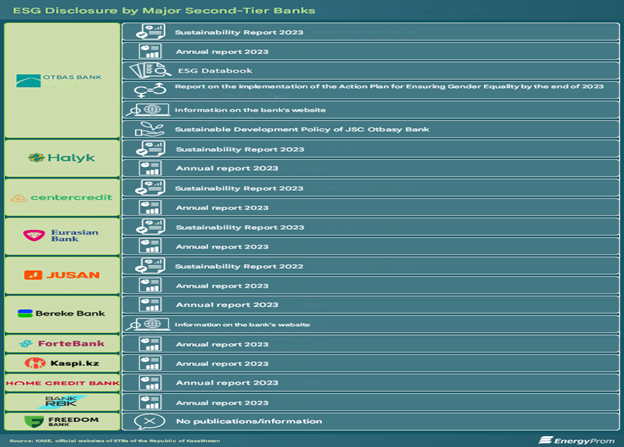Click Otbasy's Annual report 2023 icon

(x=150, y=51)
